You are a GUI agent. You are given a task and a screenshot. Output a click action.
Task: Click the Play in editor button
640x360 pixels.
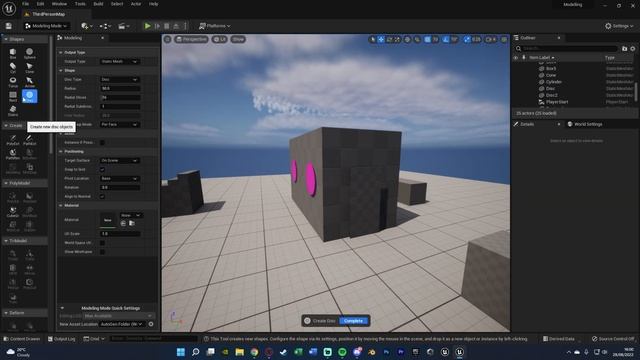[147, 26]
